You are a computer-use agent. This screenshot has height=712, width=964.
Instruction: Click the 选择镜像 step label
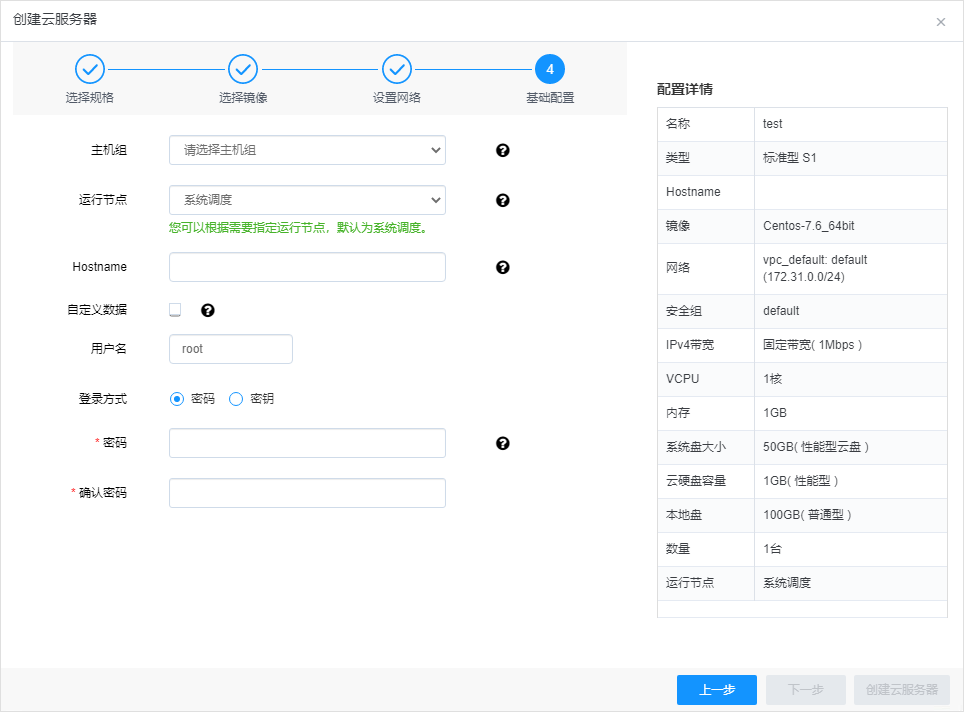click(243, 98)
